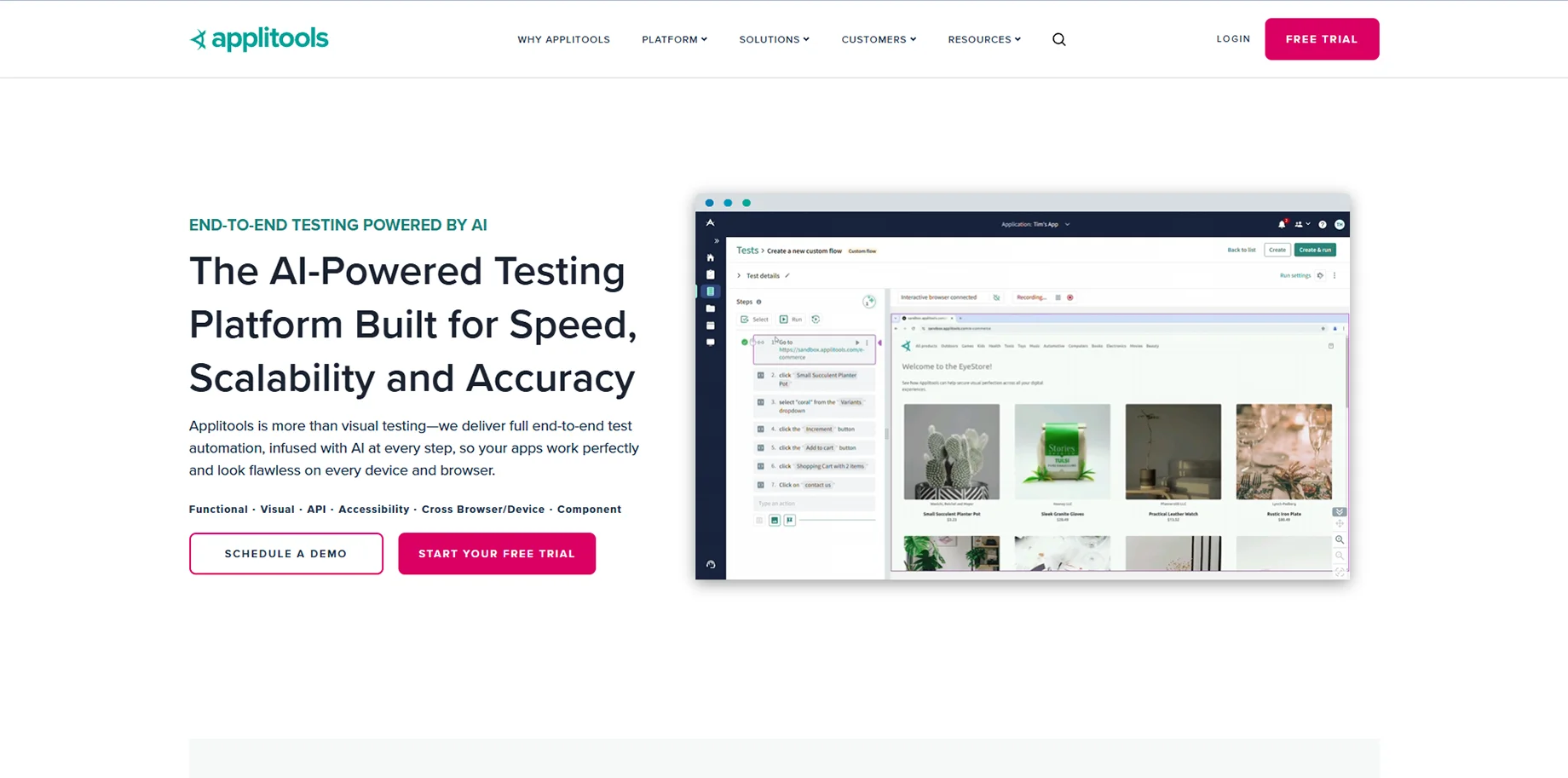Click the Small Succulent Planter Pot product image
This screenshot has width=1568, height=778.
952,452
